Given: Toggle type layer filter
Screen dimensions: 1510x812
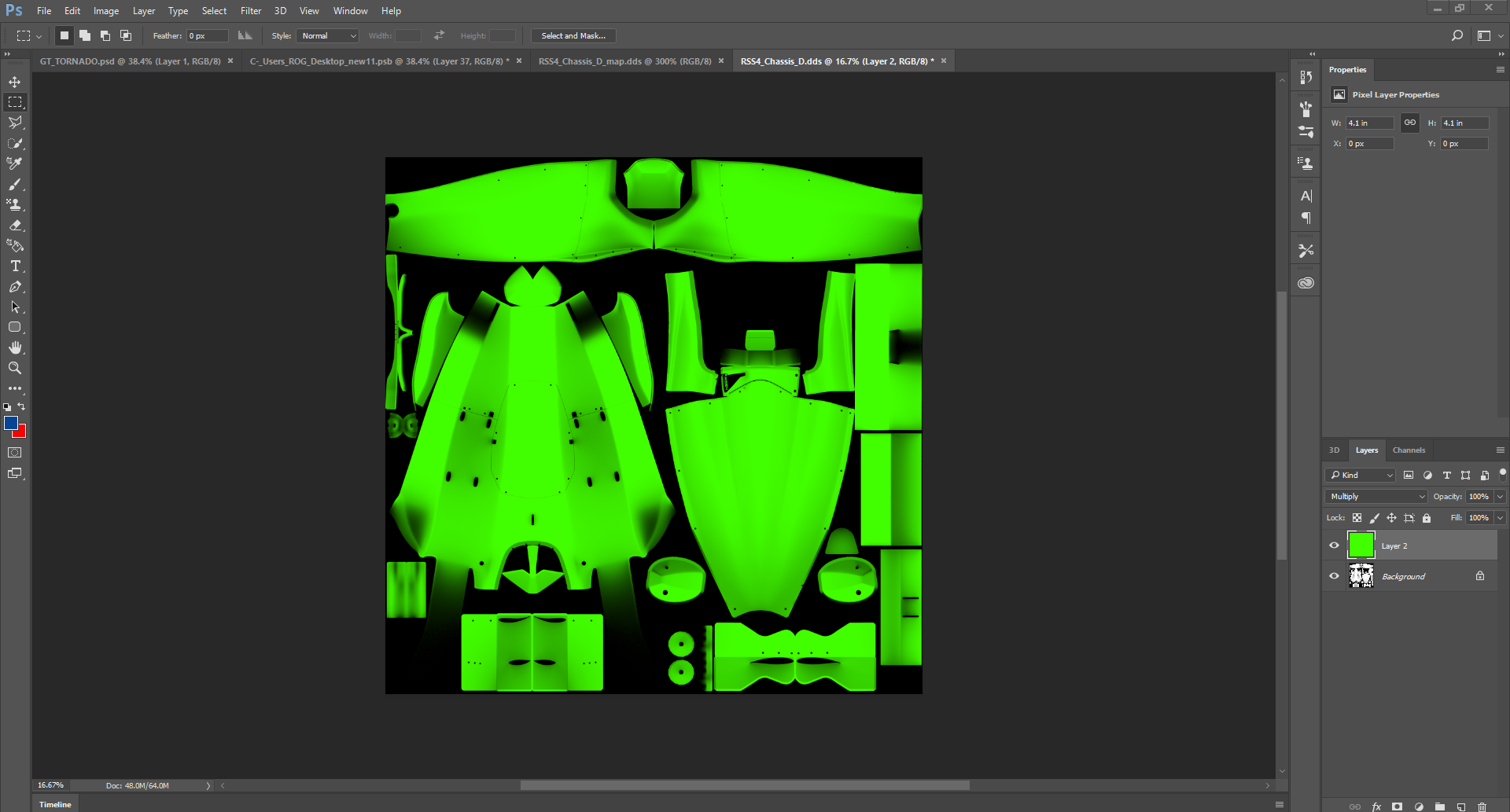Looking at the screenshot, I should [1446, 475].
